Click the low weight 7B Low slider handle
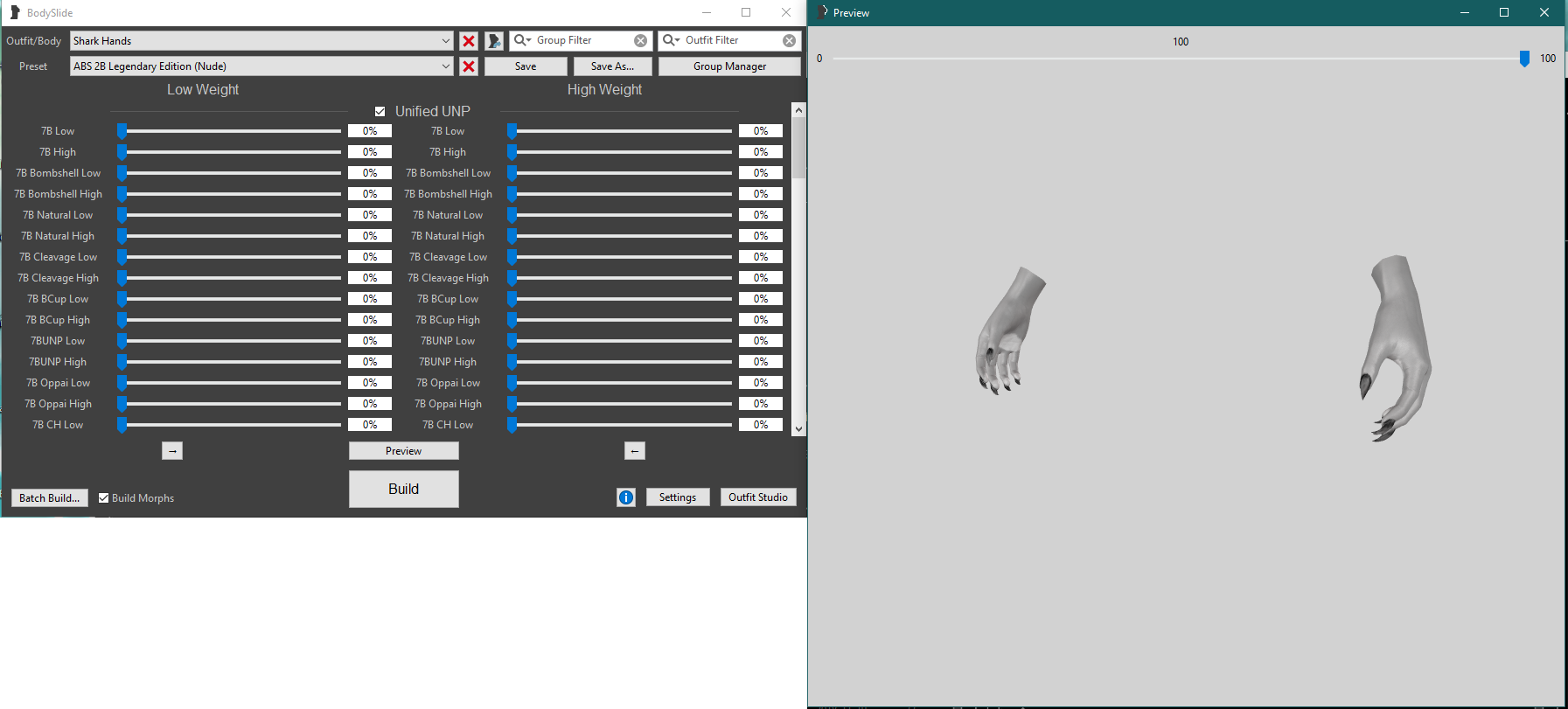Image resolution: width=1568 pixels, height=709 pixels. tap(122, 131)
